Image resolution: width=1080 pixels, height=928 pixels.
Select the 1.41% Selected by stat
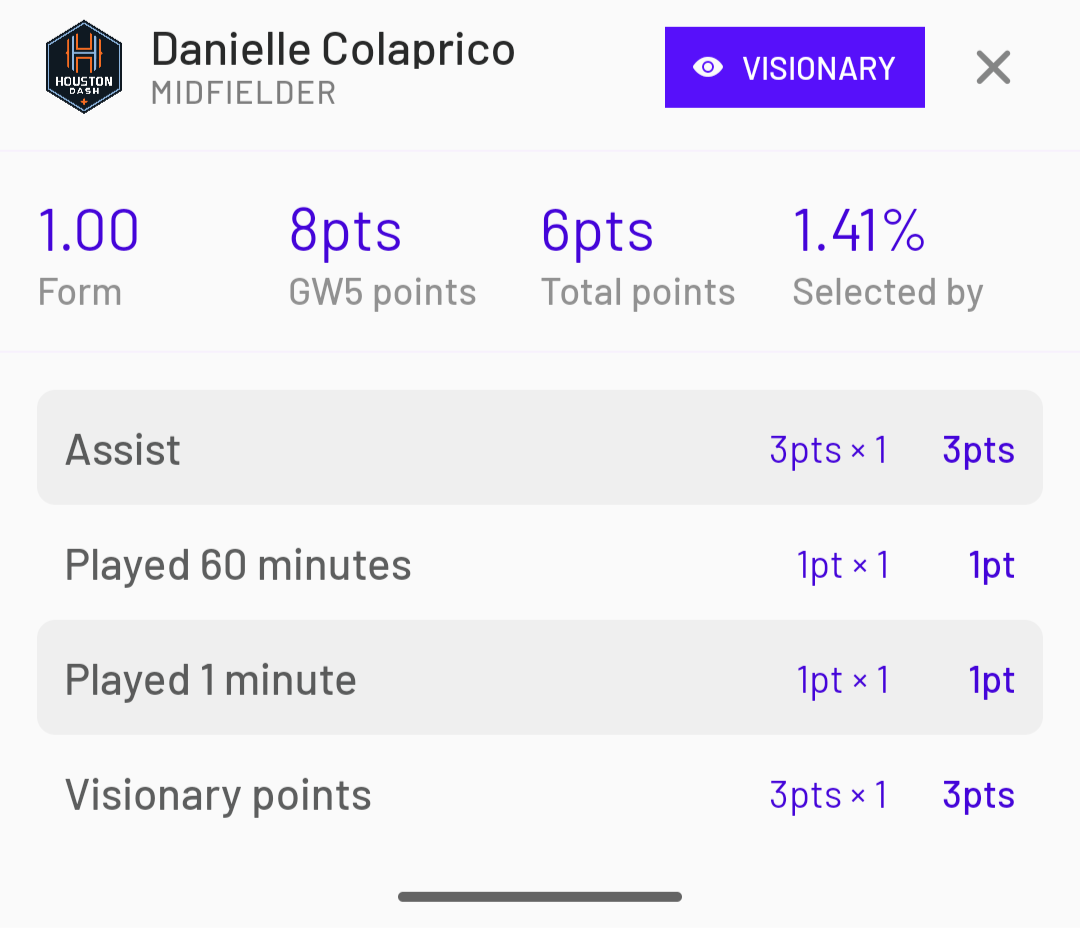(x=858, y=231)
